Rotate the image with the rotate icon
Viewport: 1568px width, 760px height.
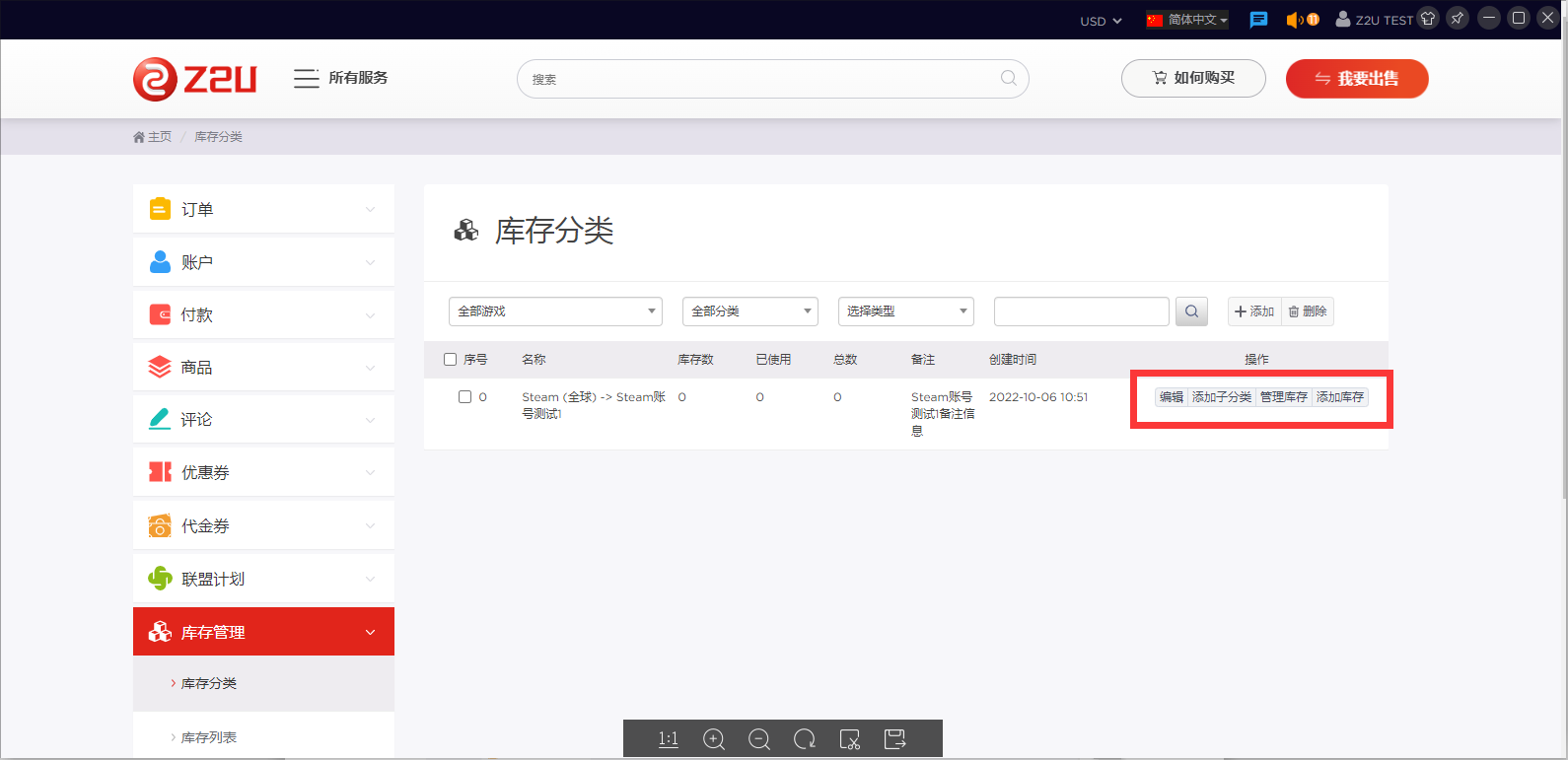coord(805,739)
